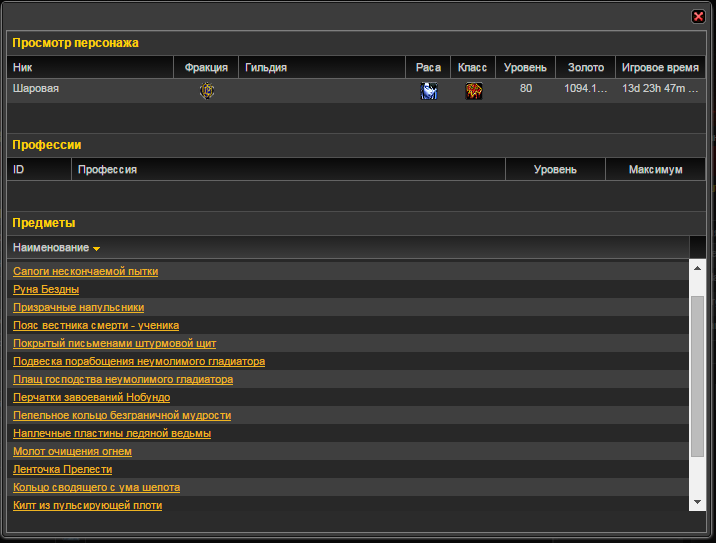This screenshot has width=716, height=543.
Task: Click the Золото column header
Action: point(585,68)
